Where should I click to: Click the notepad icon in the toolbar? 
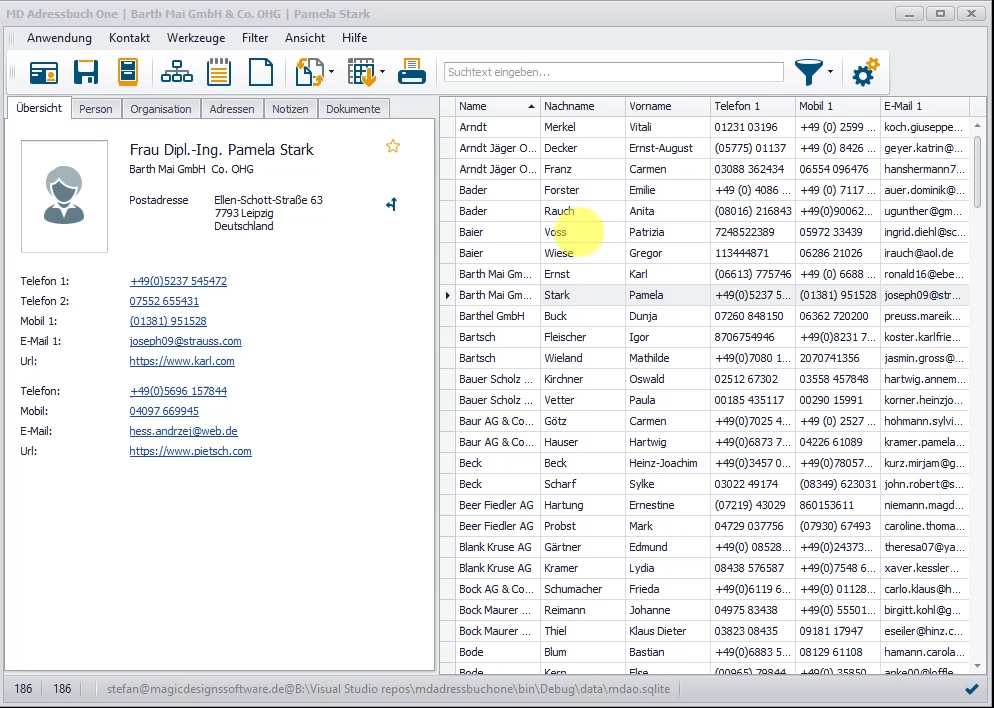pos(219,72)
